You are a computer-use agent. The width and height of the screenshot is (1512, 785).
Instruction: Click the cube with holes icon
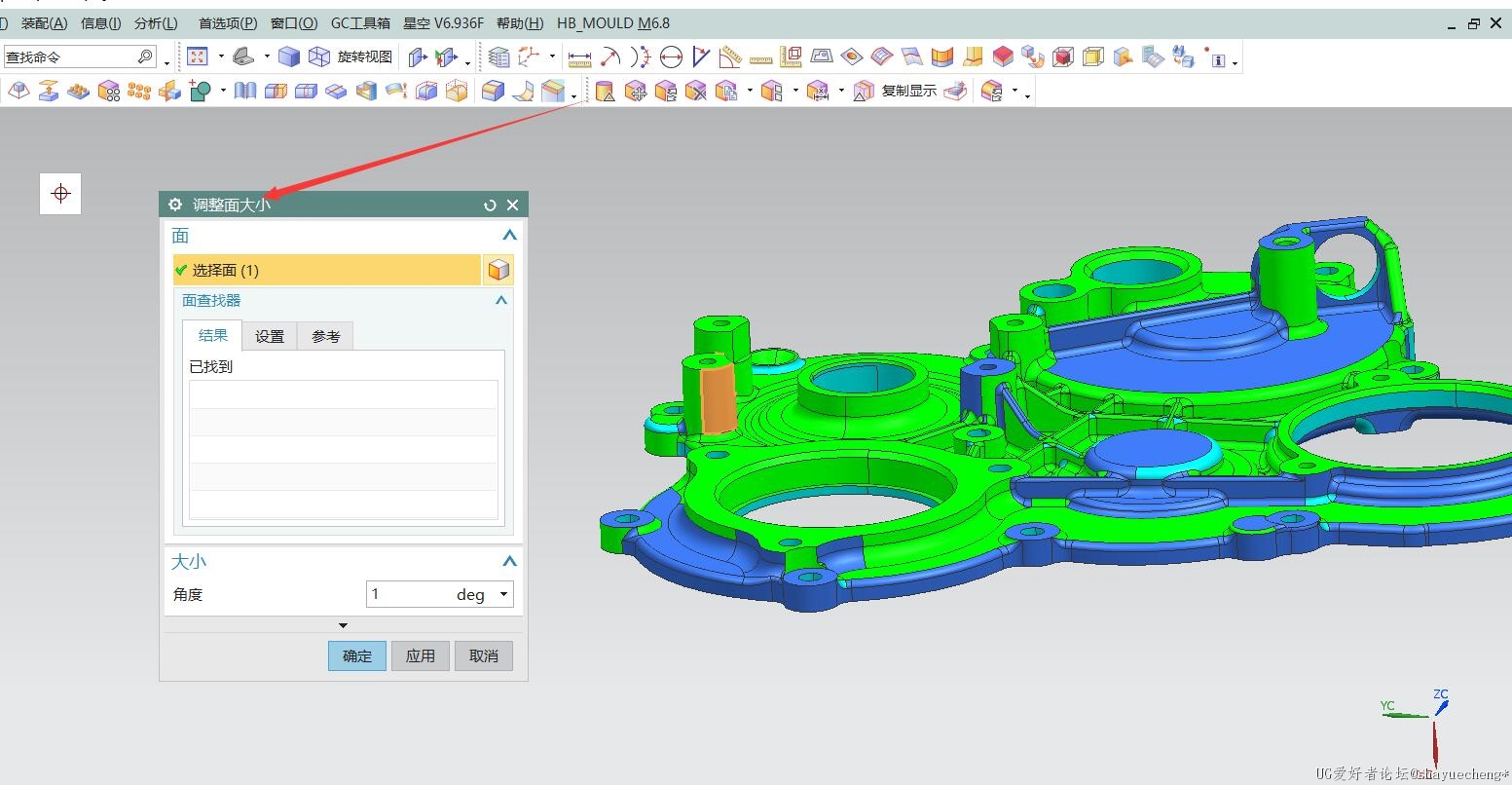tap(109, 91)
